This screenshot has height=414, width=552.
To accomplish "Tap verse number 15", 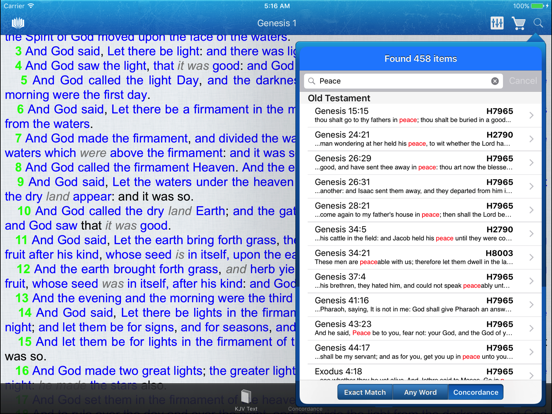I will [x=25, y=342].
